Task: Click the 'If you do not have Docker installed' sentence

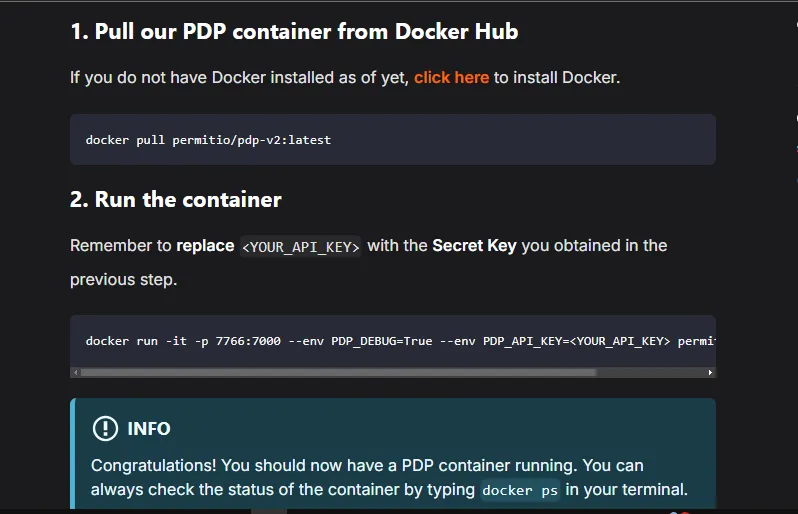Action: coord(238,77)
